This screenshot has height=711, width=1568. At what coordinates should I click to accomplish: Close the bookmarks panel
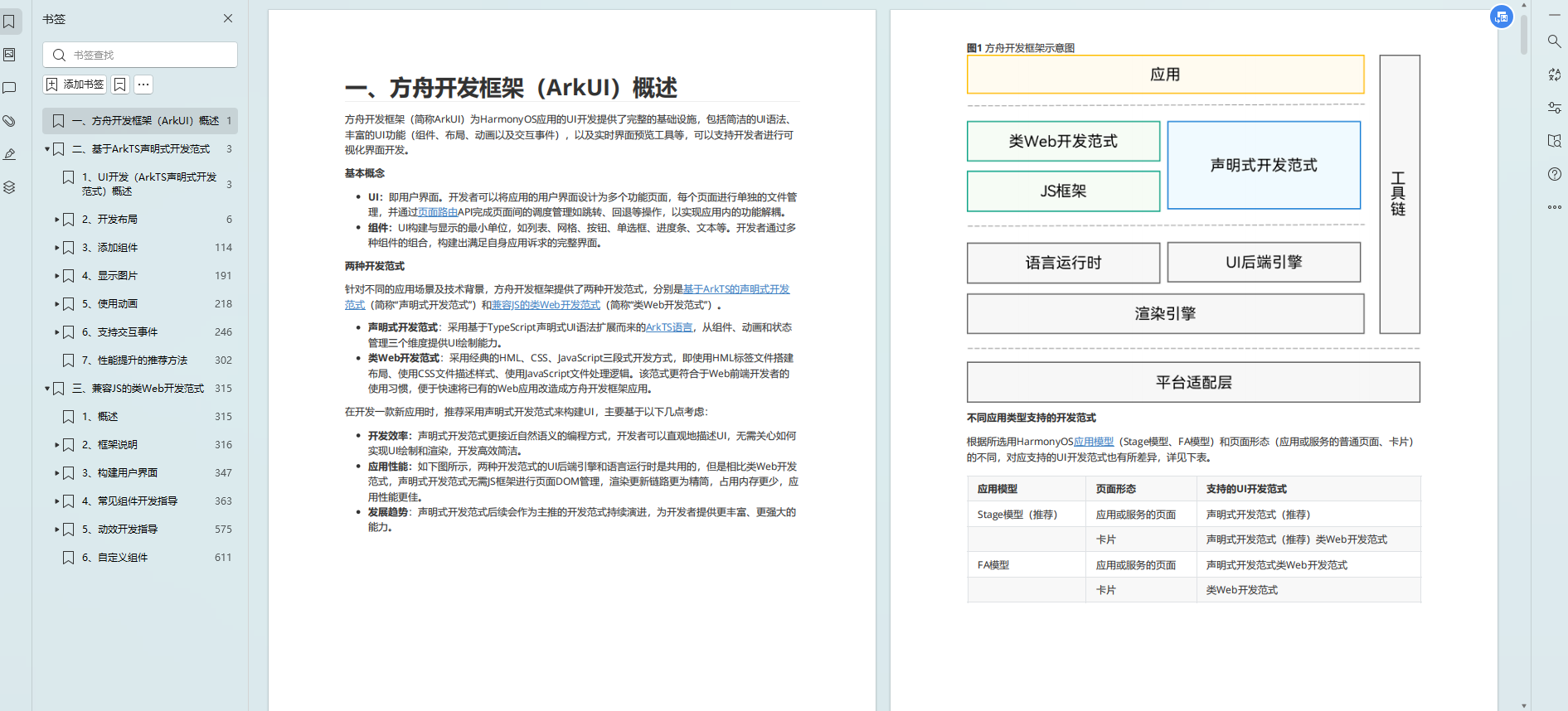pyautogui.click(x=228, y=18)
